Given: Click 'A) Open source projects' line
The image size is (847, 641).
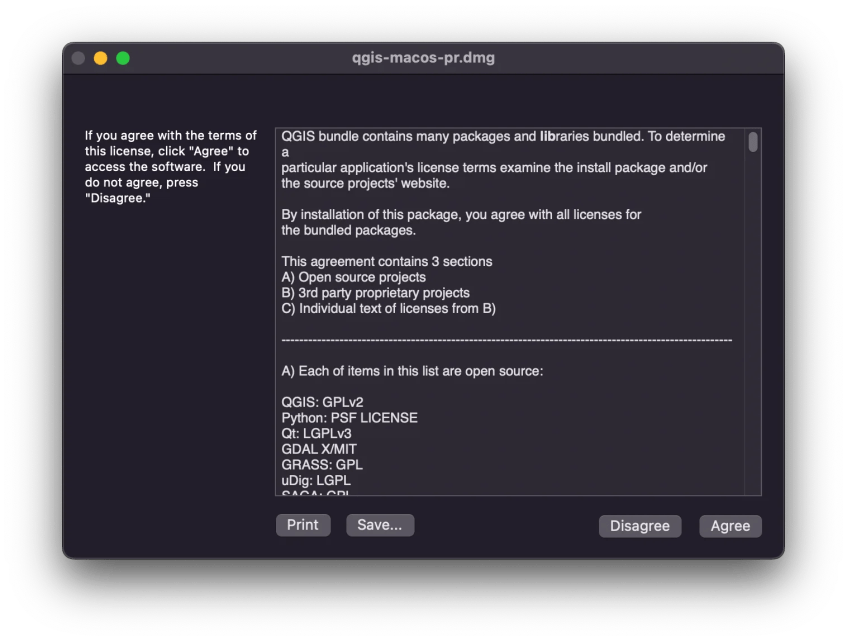Looking at the screenshot, I should (x=353, y=277).
